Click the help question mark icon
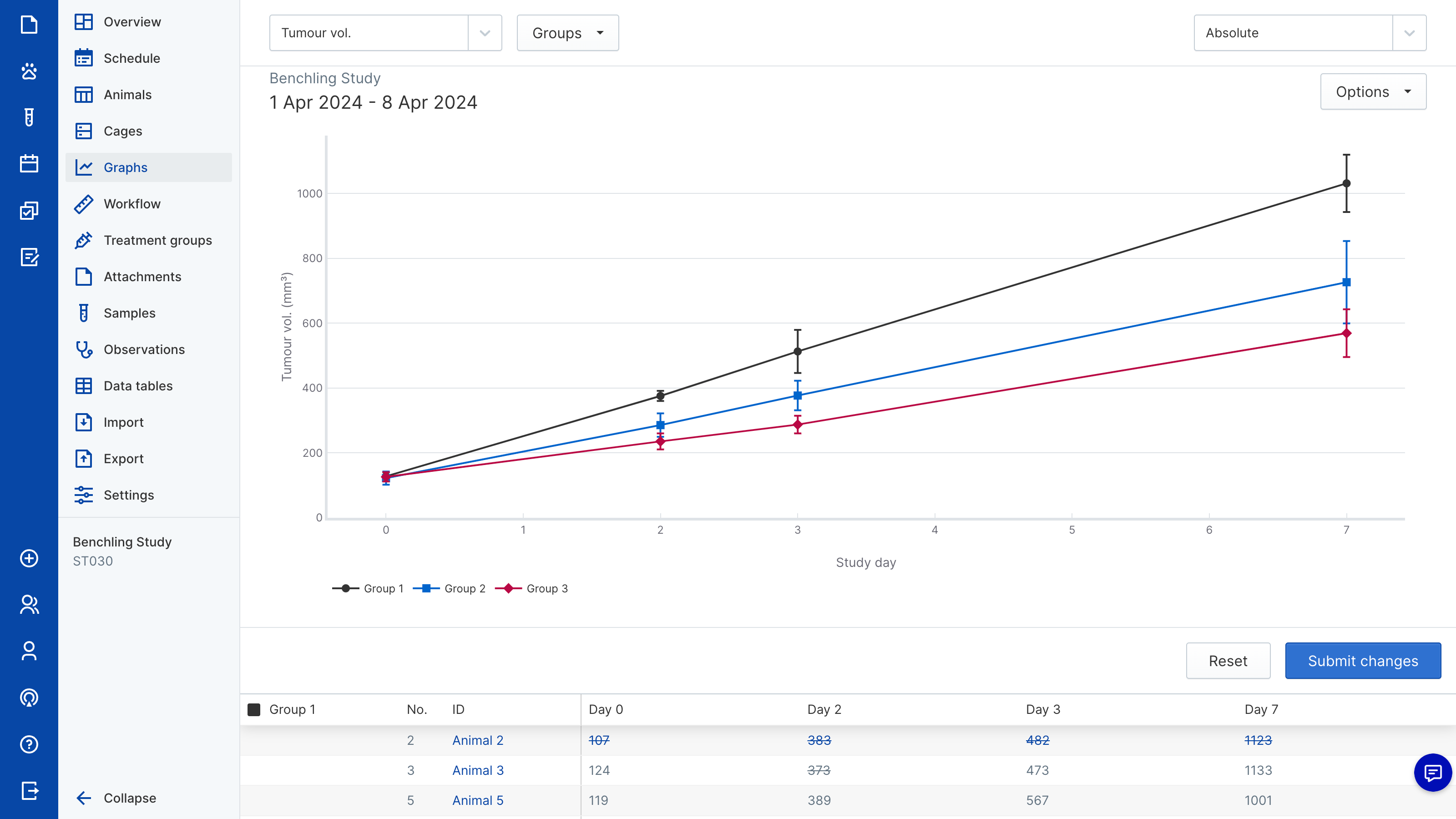Viewport: 1456px width, 819px height. tap(29, 744)
